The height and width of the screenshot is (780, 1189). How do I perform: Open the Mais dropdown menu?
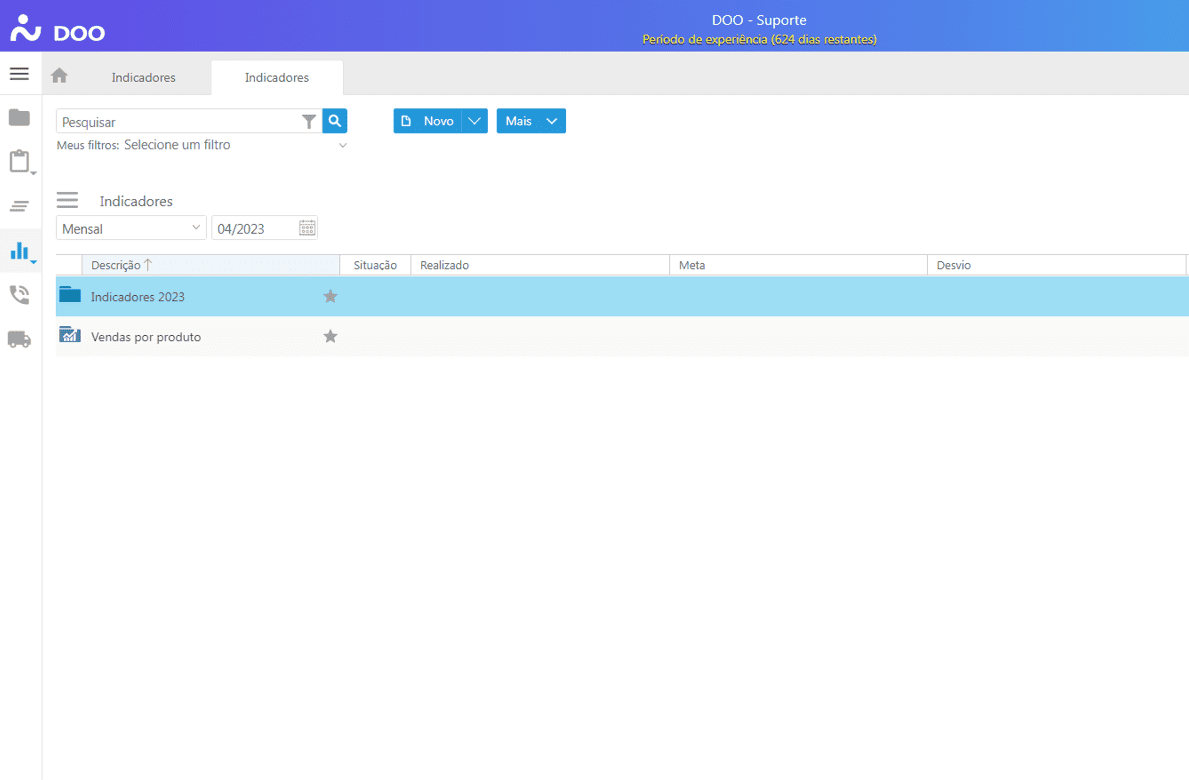(531, 121)
